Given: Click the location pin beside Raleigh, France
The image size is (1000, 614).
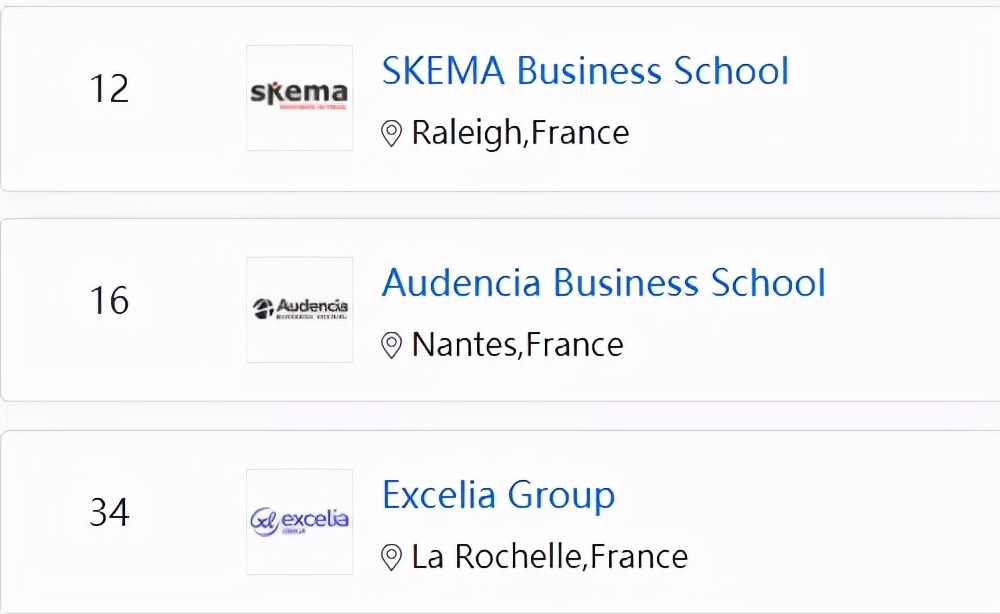Looking at the screenshot, I should pos(392,133).
